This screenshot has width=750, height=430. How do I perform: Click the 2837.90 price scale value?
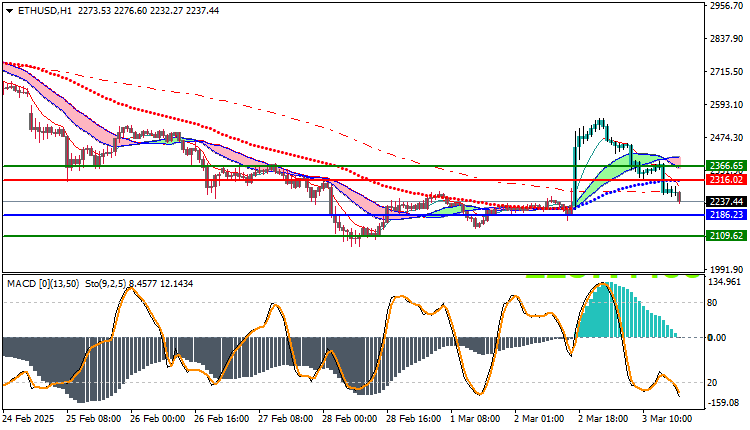727,38
